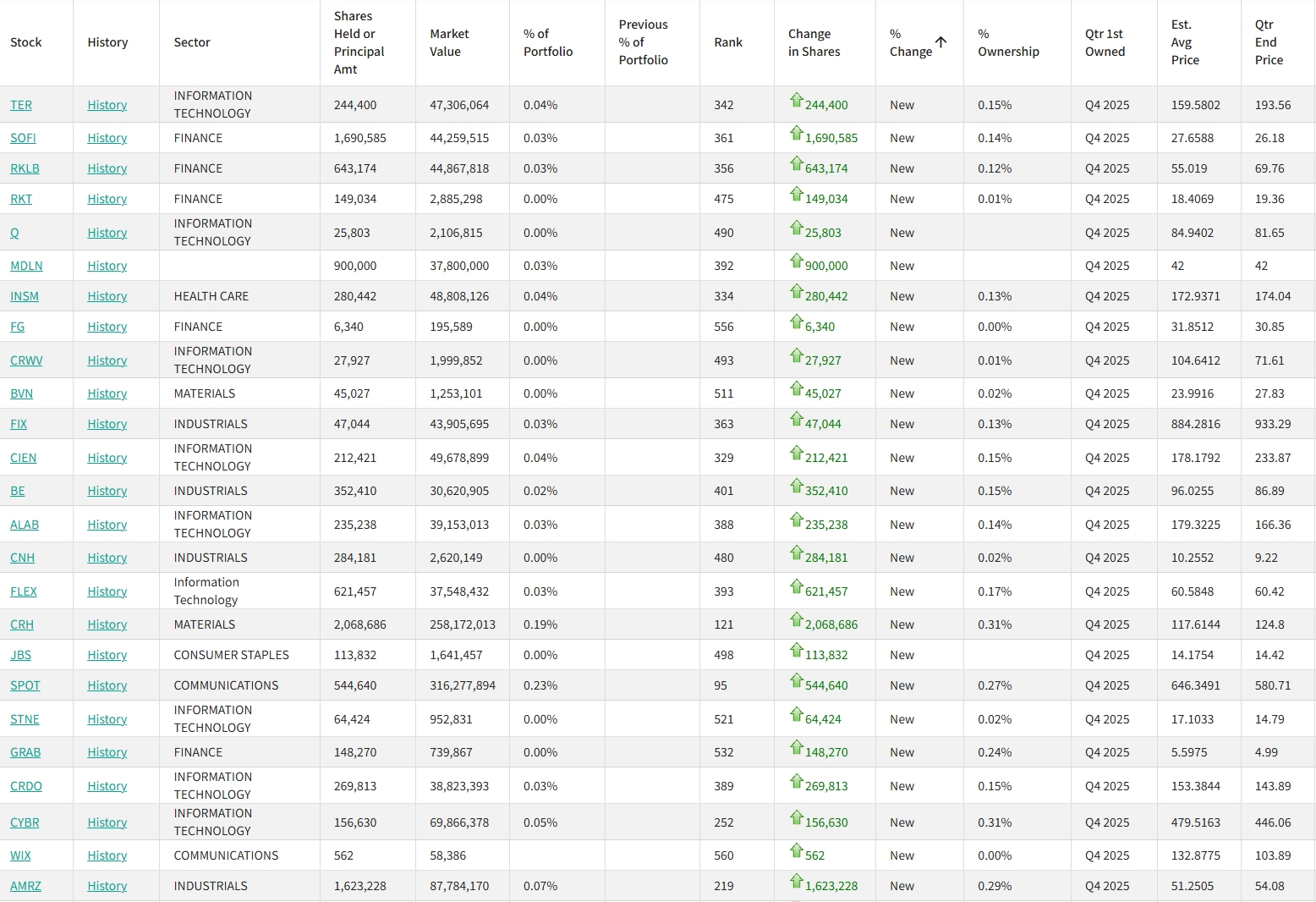The width and height of the screenshot is (1316, 902).
Task: Click green up arrow in TER row
Action: tap(796, 100)
